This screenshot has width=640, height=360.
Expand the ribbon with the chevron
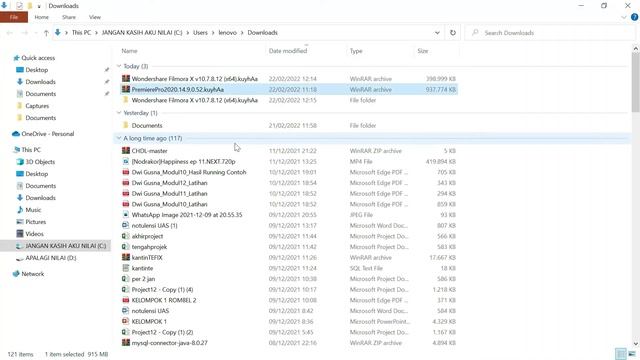click(624, 17)
